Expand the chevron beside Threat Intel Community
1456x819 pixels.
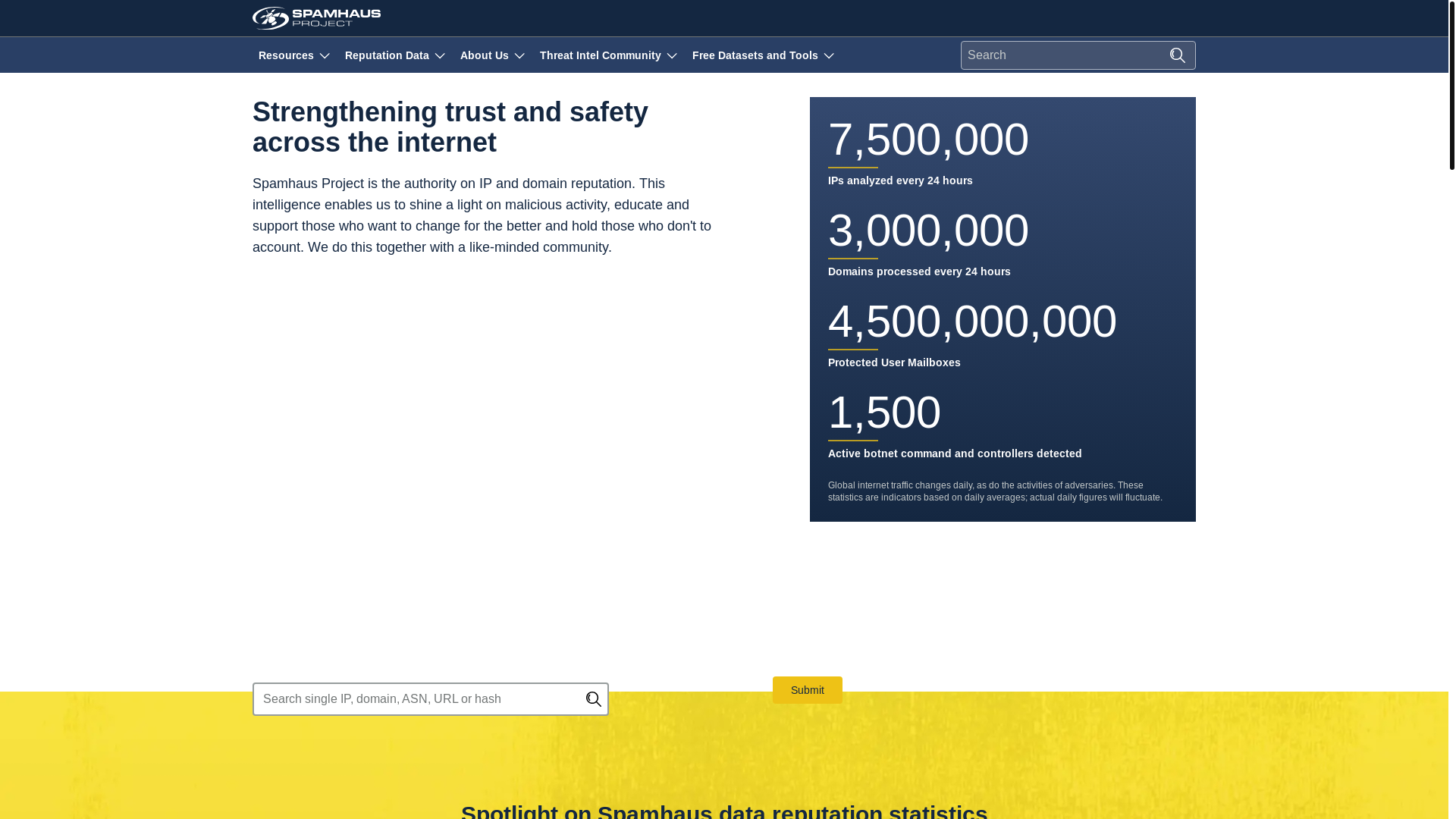point(672,56)
